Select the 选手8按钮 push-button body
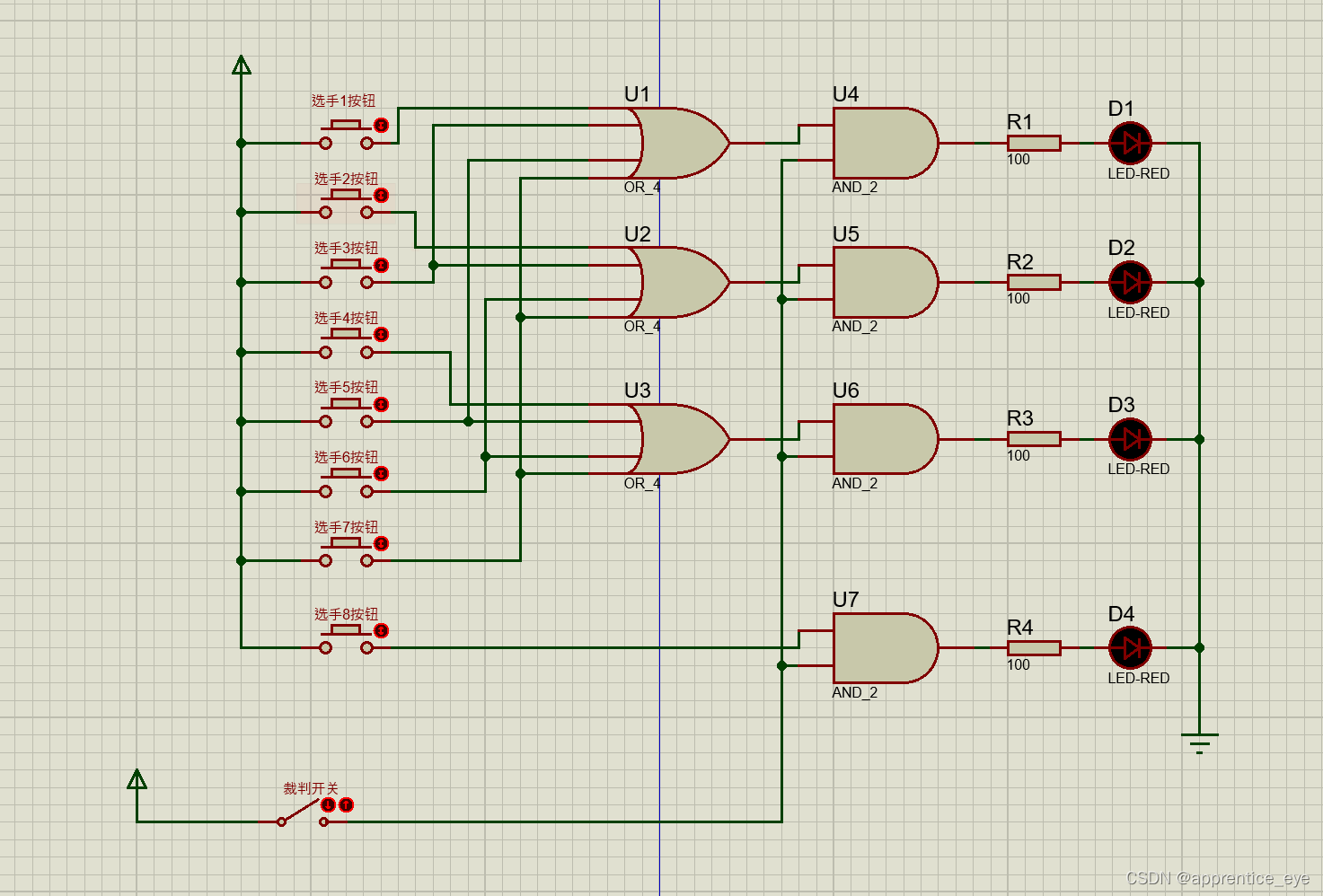Image resolution: width=1323 pixels, height=896 pixels. [x=346, y=639]
